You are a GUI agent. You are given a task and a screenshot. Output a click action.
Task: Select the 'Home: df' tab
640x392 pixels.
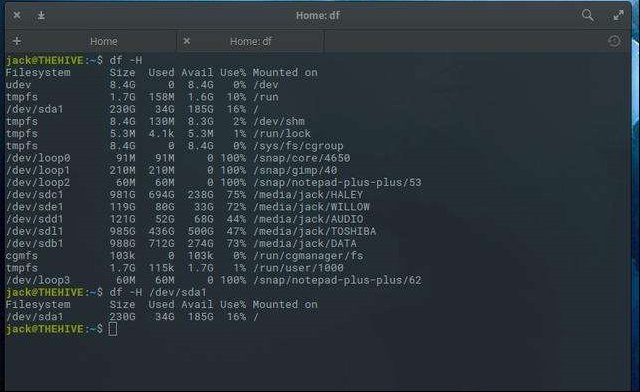250,41
